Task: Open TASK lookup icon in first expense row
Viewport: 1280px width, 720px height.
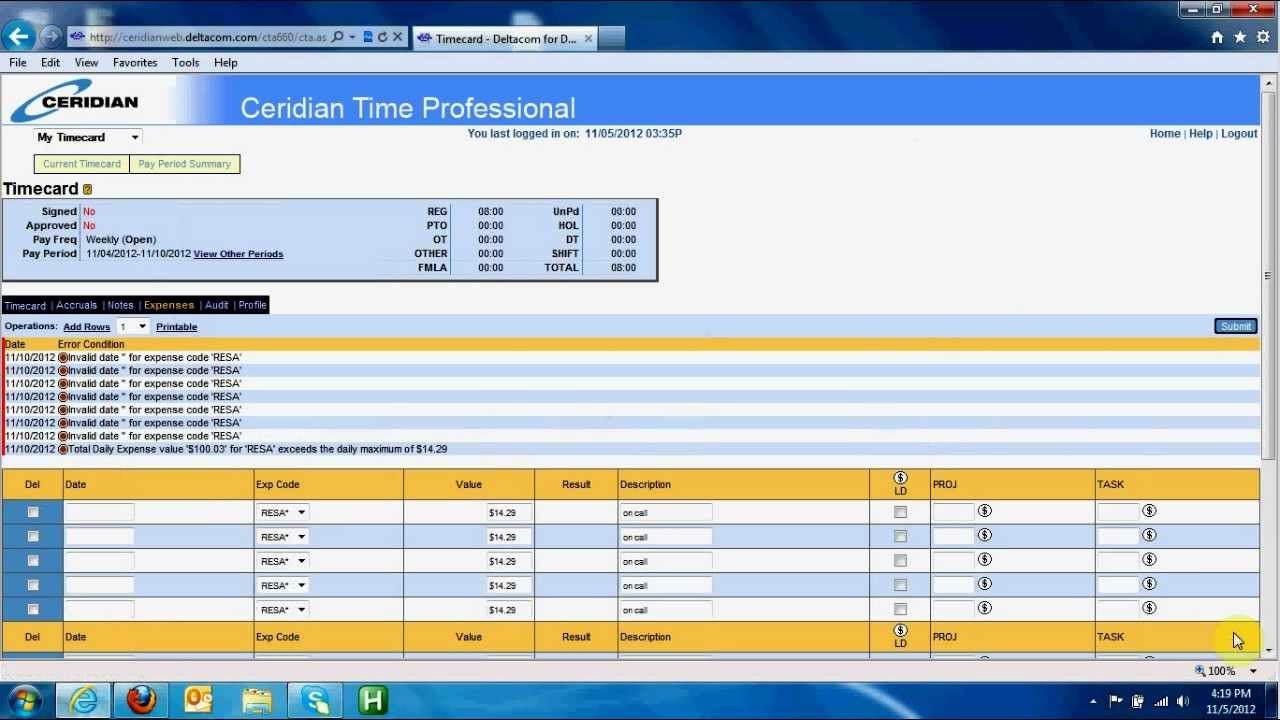Action: [1149, 511]
